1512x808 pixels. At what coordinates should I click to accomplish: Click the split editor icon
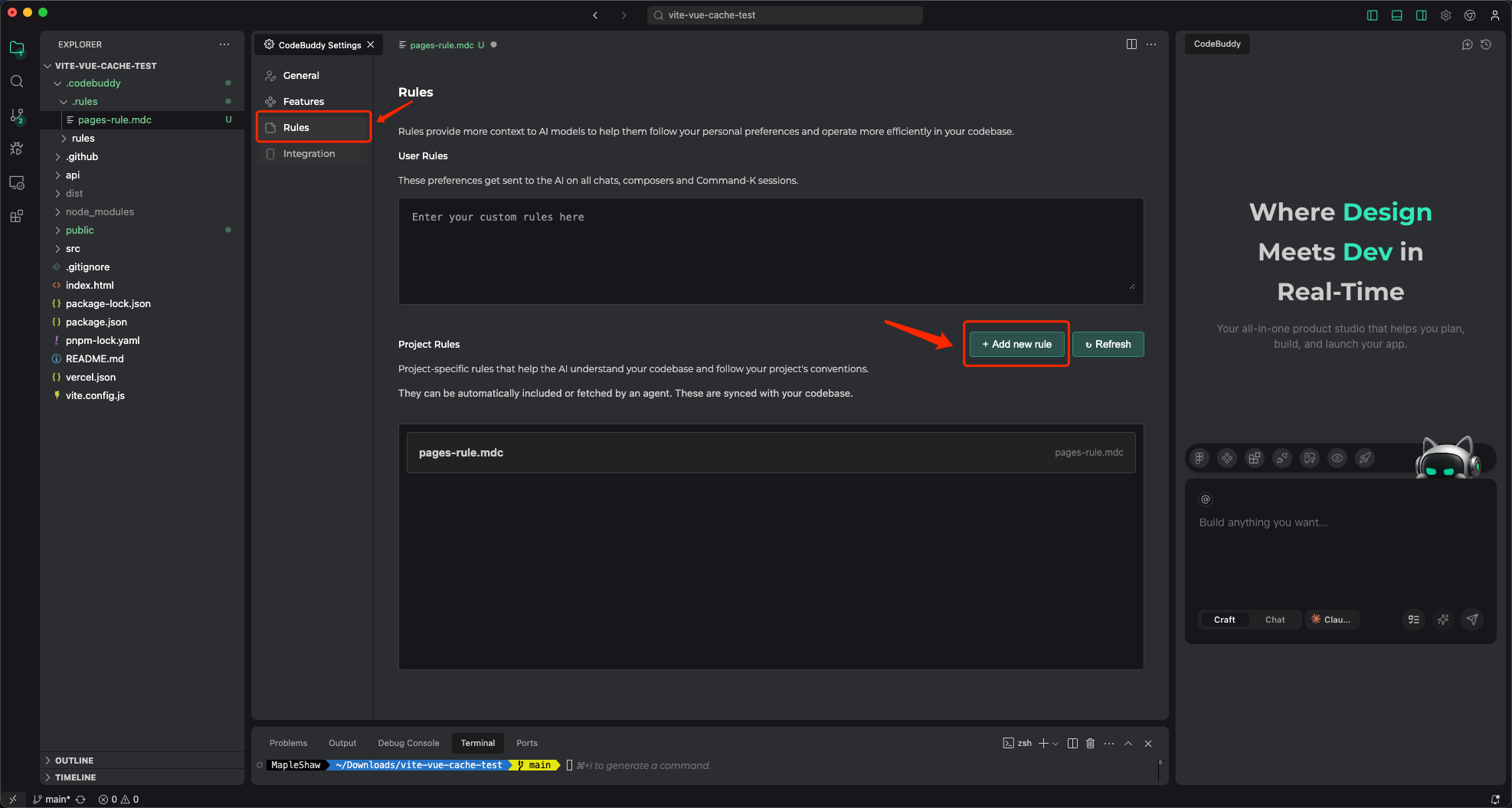(1131, 44)
